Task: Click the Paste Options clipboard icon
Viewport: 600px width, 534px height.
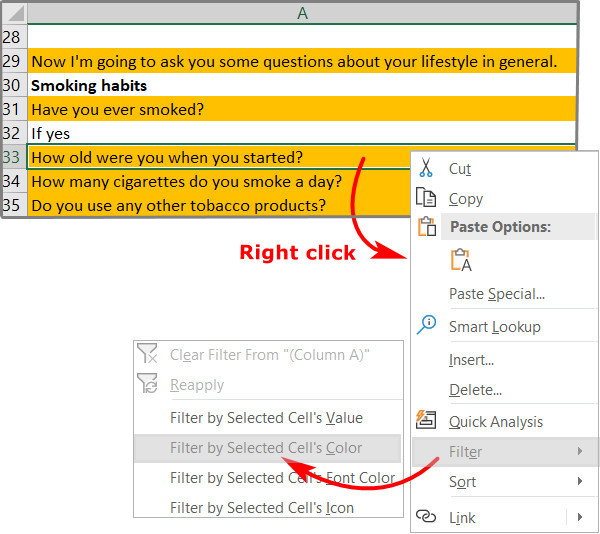Action: [x=426, y=226]
